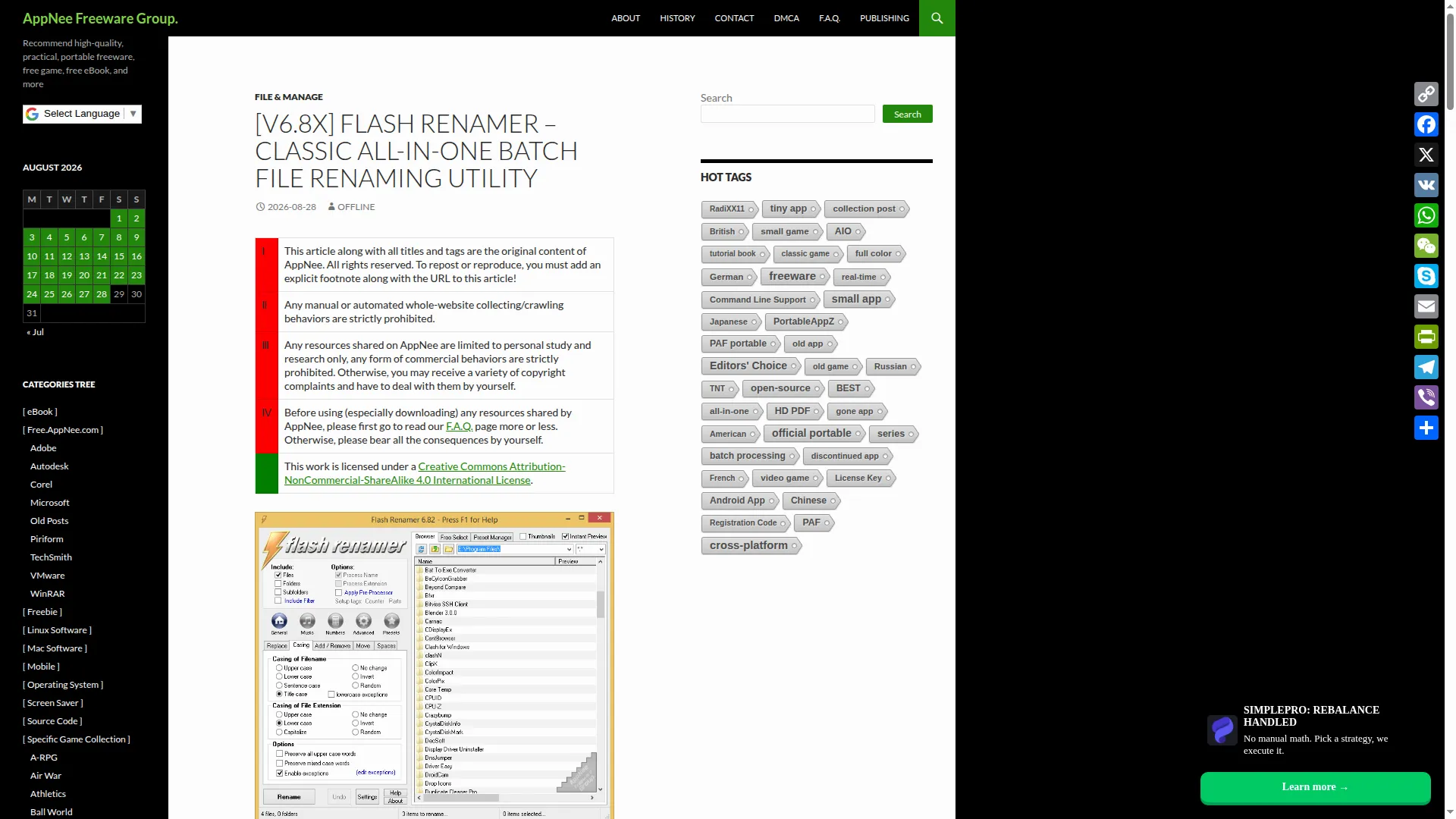The height and width of the screenshot is (819, 1456).
Task: Select the Command Line Support tag
Action: click(x=760, y=300)
